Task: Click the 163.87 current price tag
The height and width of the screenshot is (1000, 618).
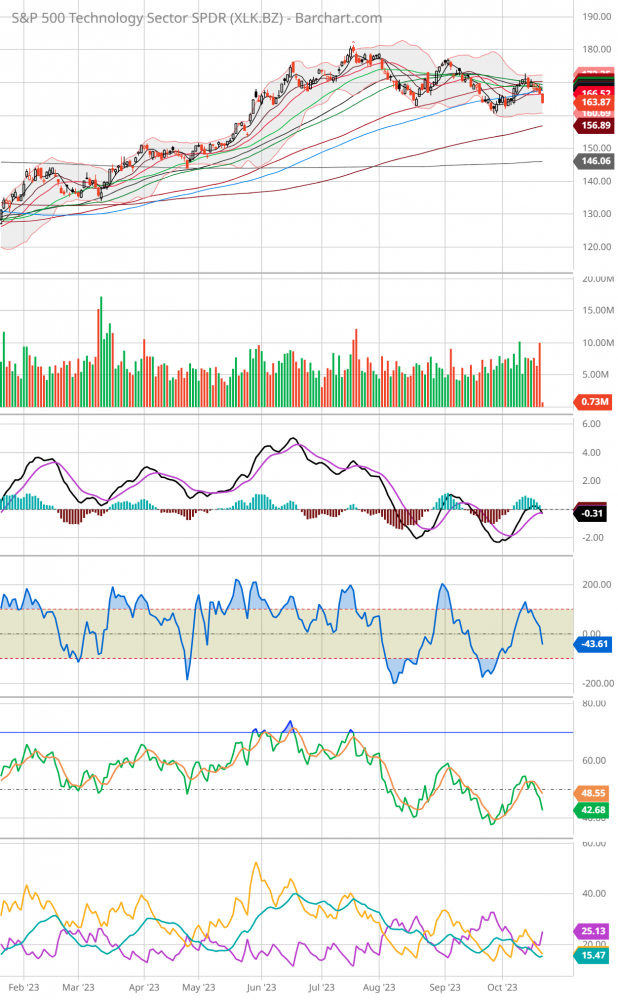Action: click(x=594, y=102)
